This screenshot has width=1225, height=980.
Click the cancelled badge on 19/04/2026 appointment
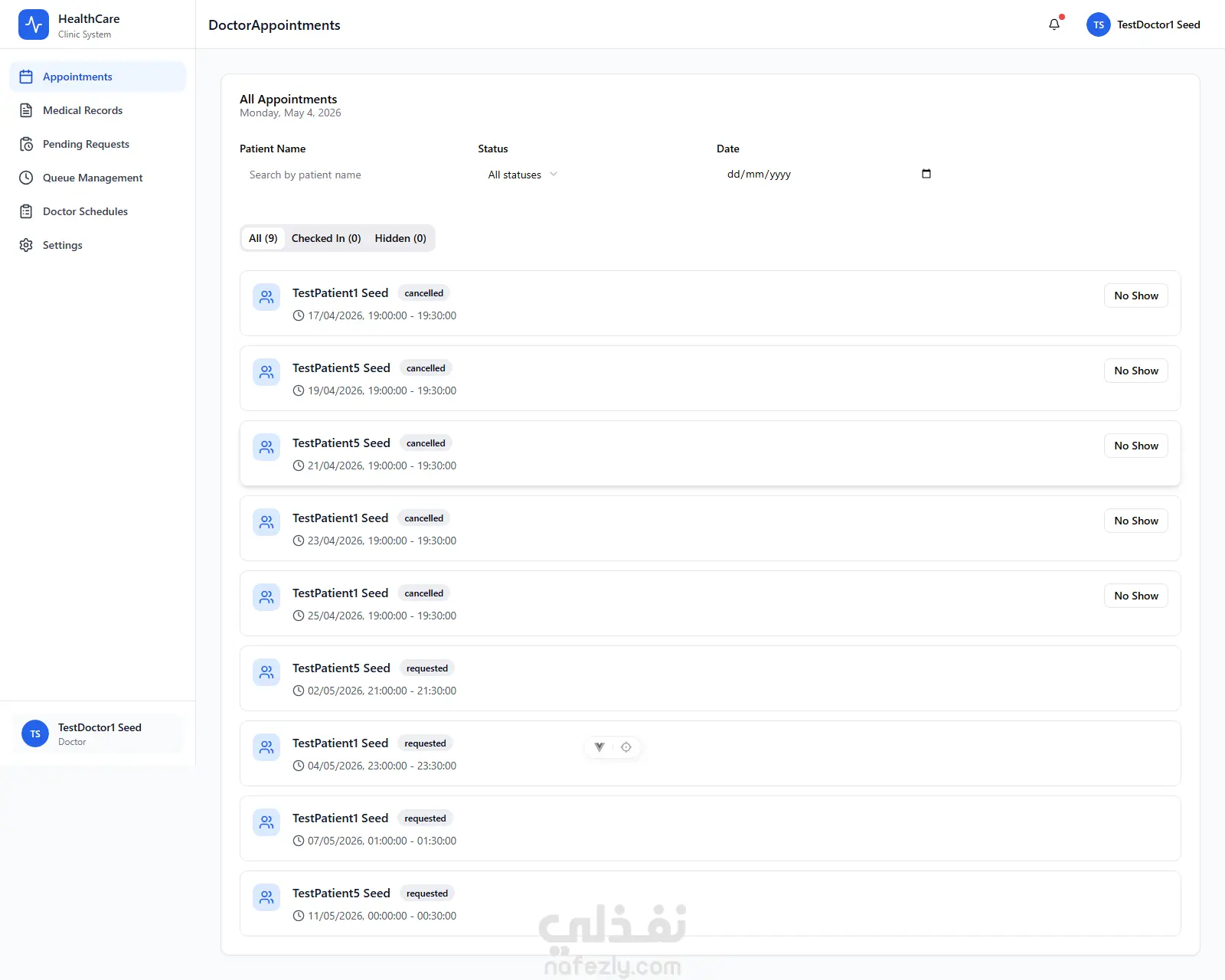point(426,368)
